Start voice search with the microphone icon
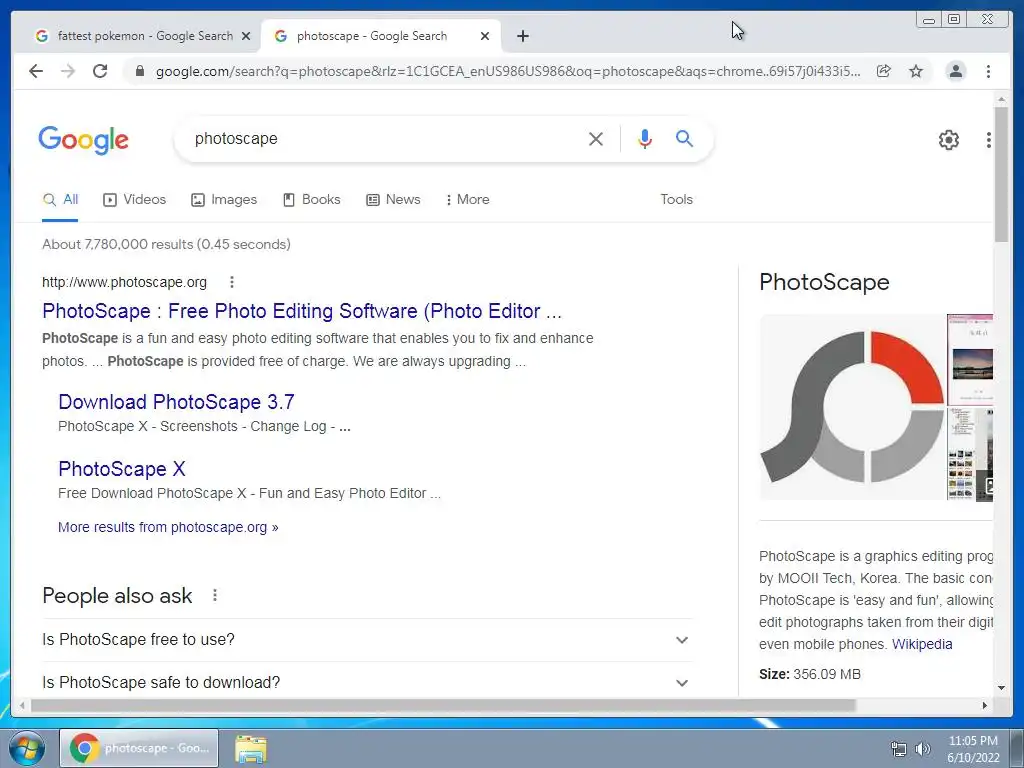 pos(645,138)
